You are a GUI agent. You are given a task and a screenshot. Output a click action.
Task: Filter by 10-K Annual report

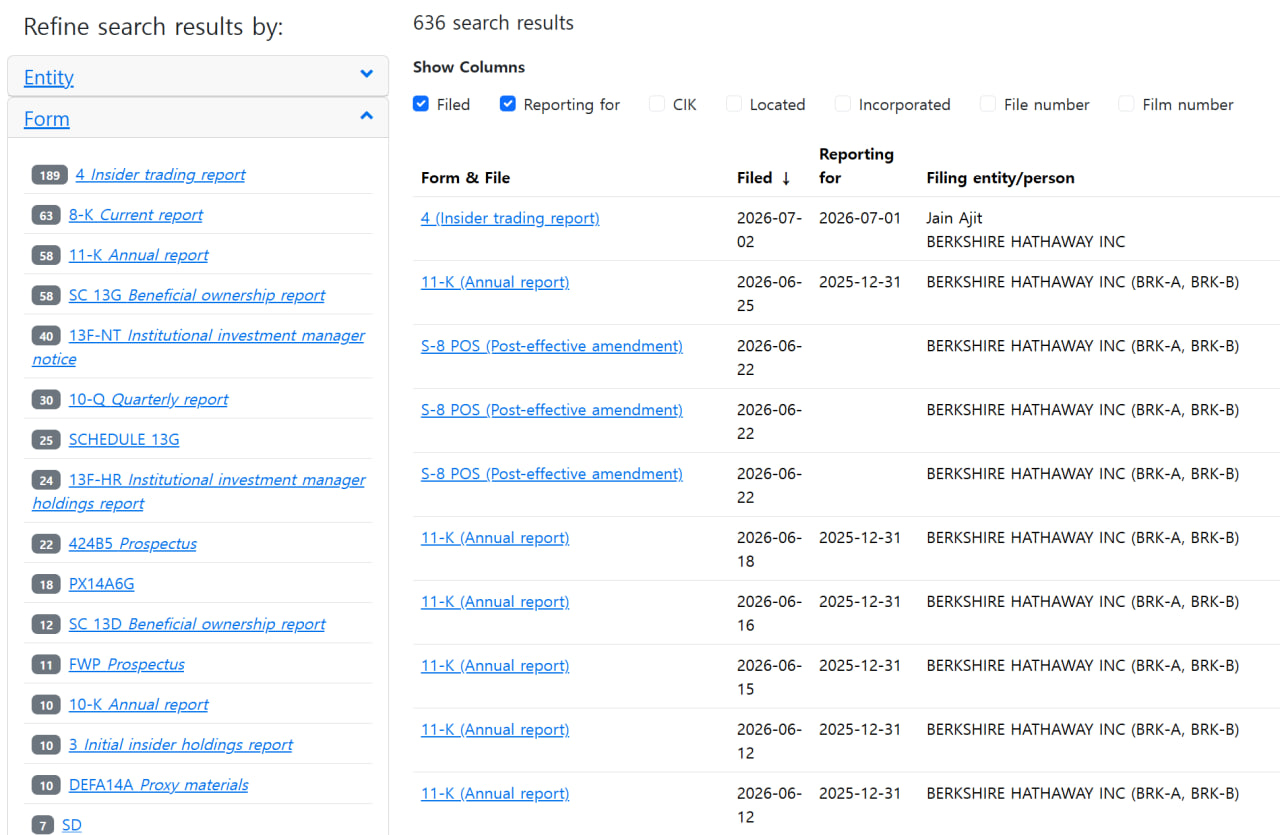(x=139, y=705)
